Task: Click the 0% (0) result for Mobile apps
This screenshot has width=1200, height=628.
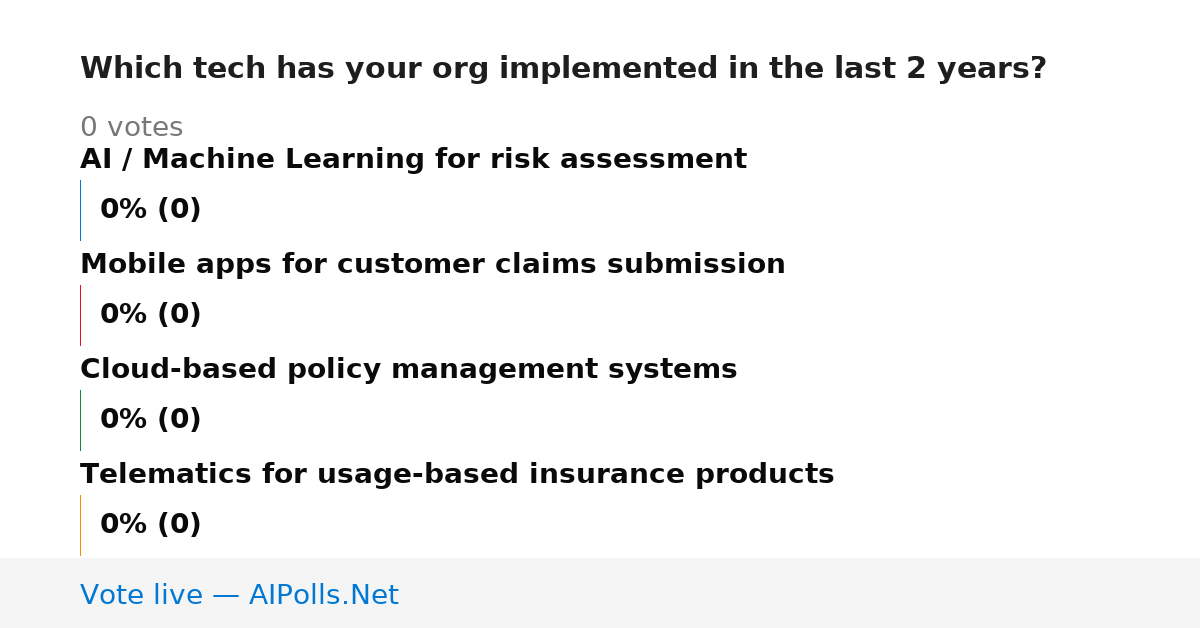Action: tap(150, 315)
